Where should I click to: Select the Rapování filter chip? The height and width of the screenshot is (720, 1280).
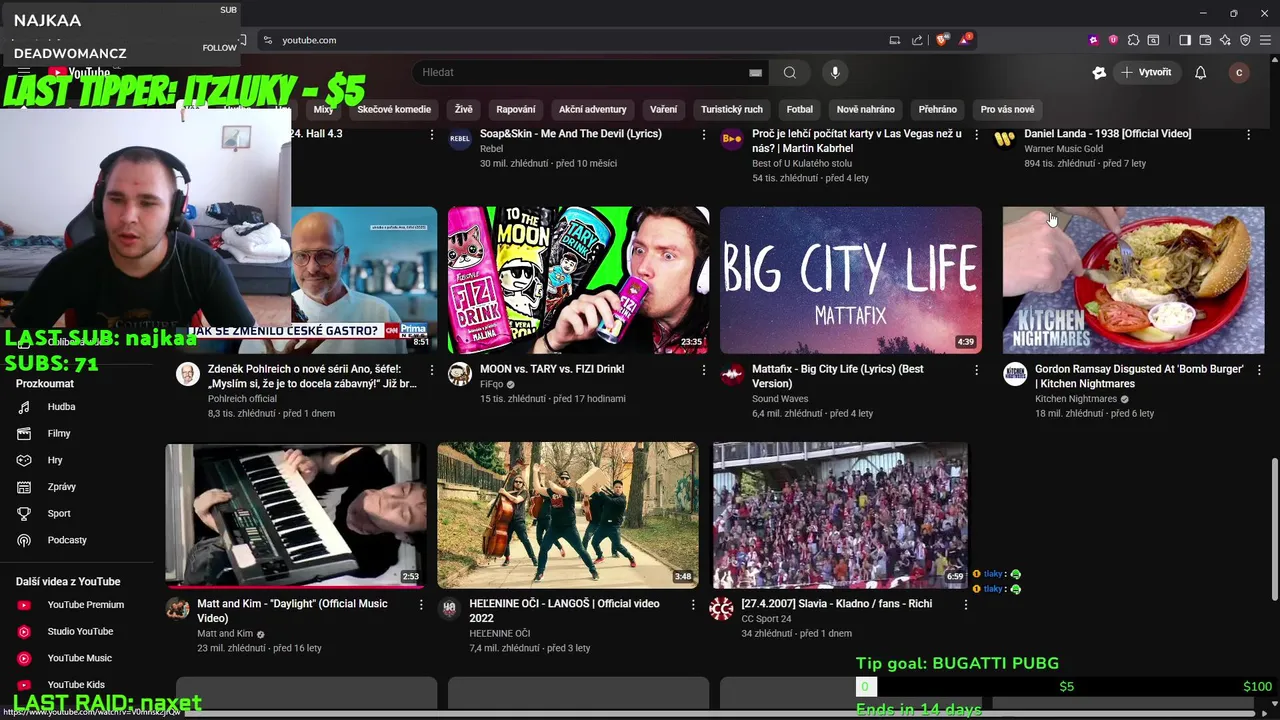[x=516, y=109]
